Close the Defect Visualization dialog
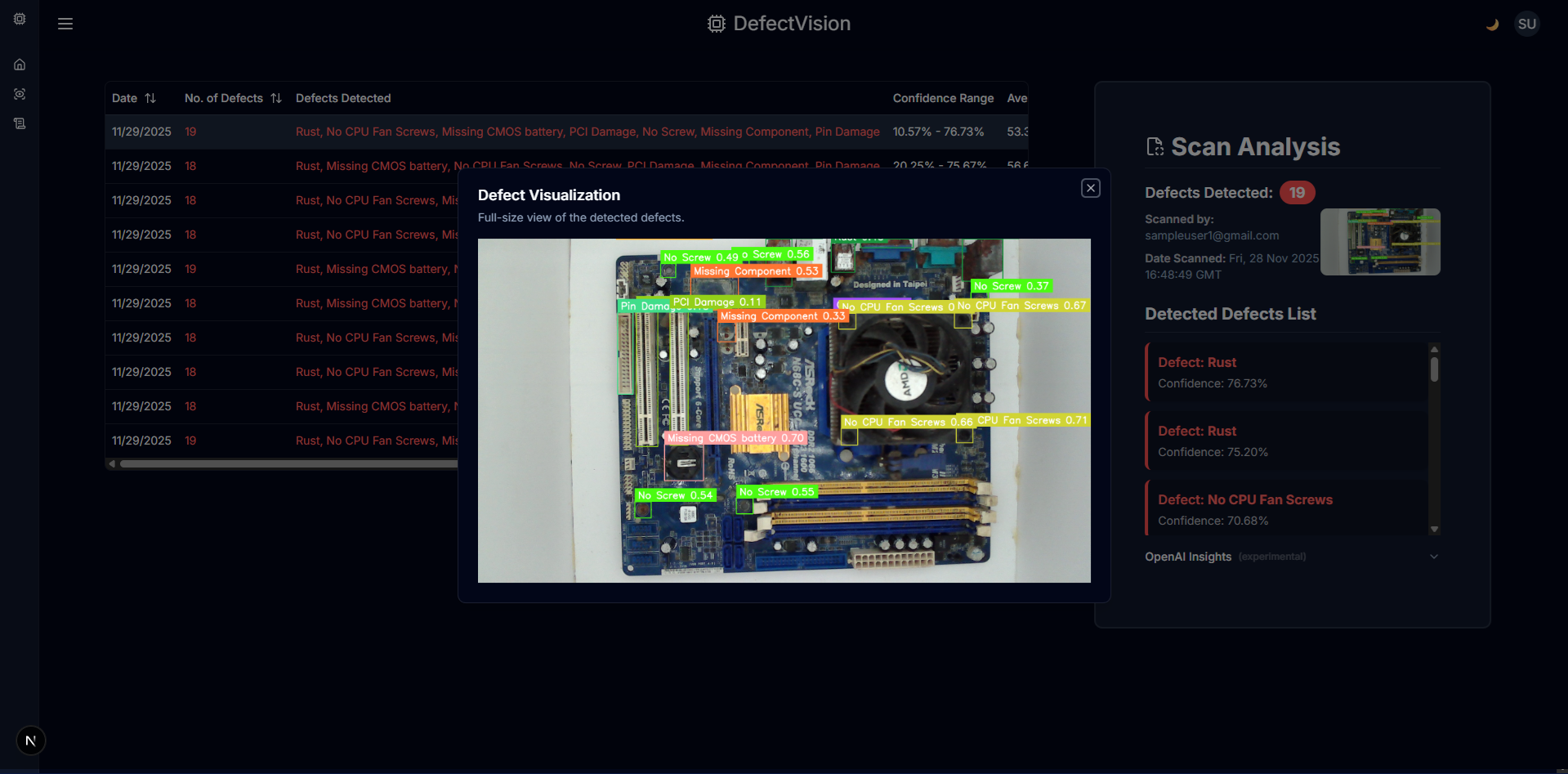 point(1090,188)
